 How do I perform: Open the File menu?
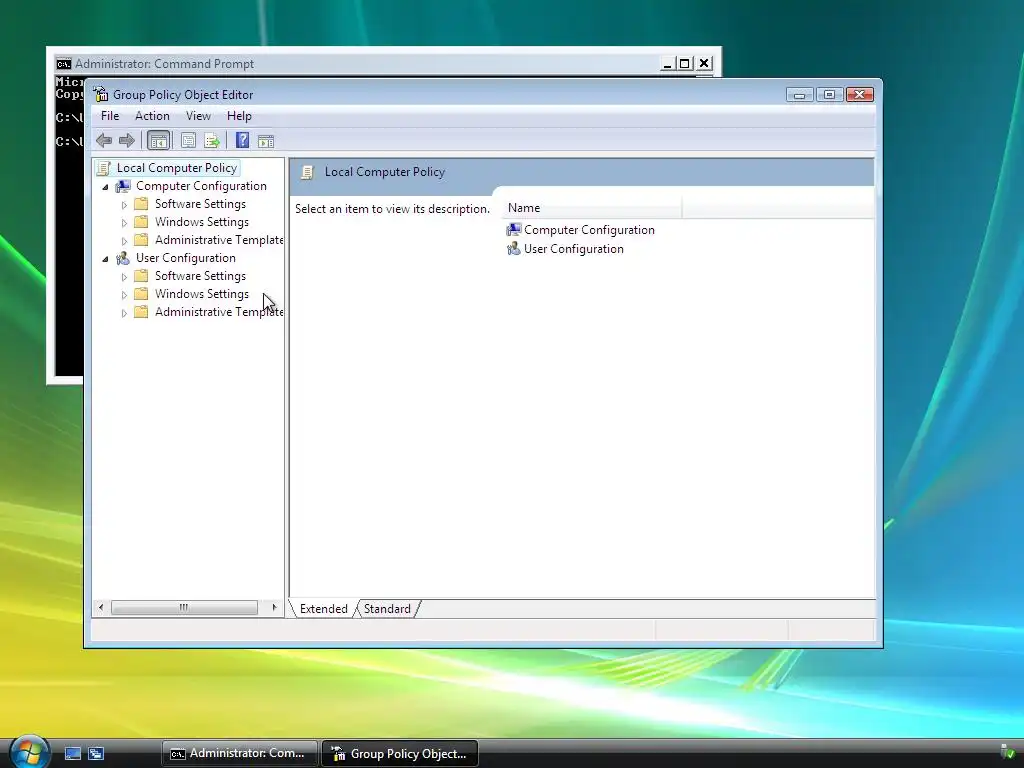pyautogui.click(x=110, y=116)
